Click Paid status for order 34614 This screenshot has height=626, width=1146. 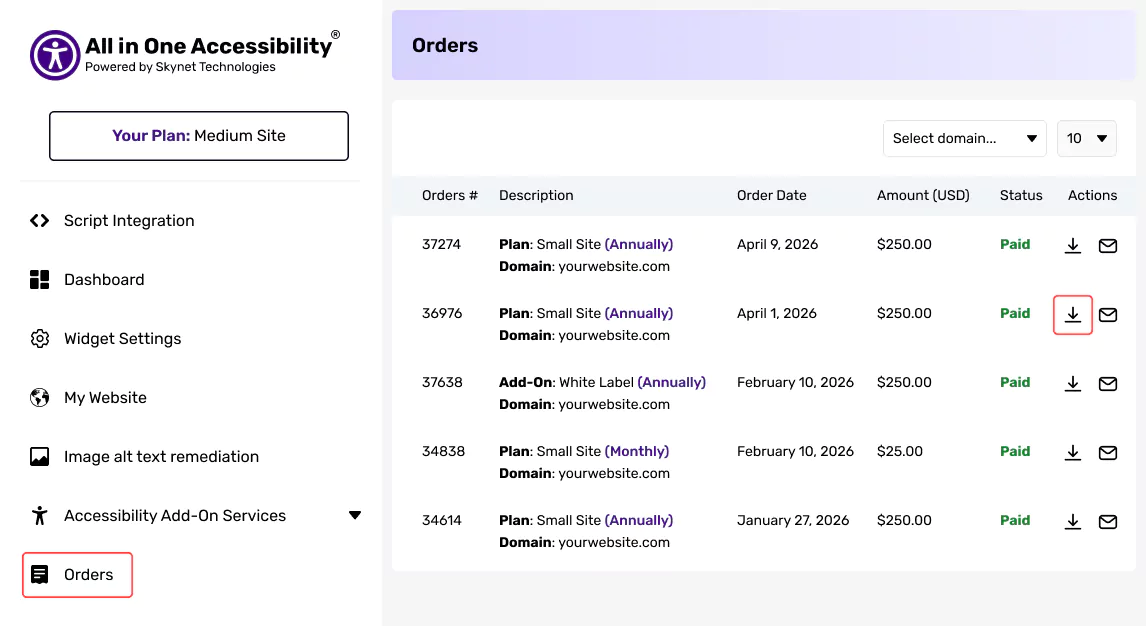pos(1014,520)
